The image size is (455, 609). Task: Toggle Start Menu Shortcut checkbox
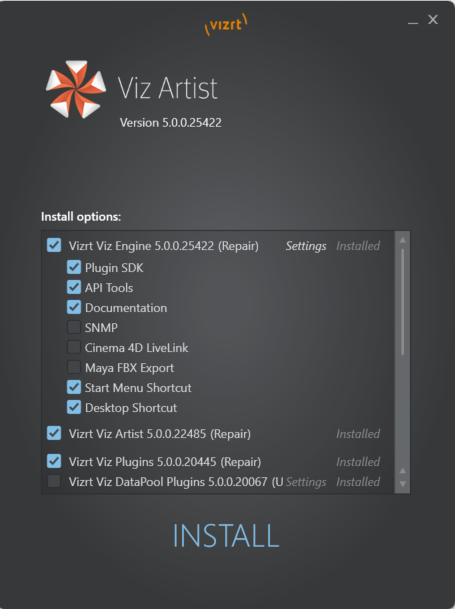[x=74, y=388]
